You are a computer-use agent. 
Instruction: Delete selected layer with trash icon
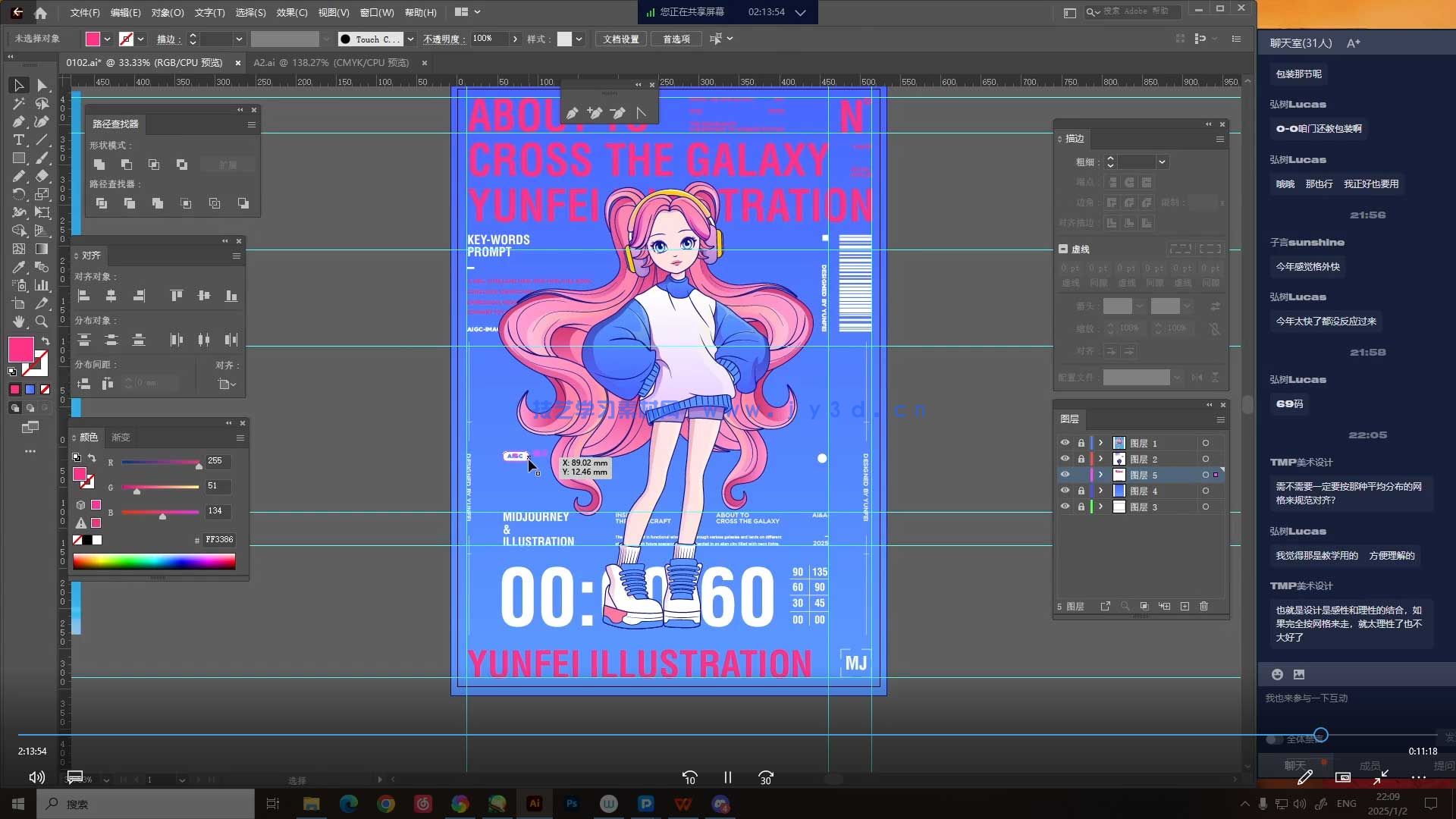(1203, 607)
